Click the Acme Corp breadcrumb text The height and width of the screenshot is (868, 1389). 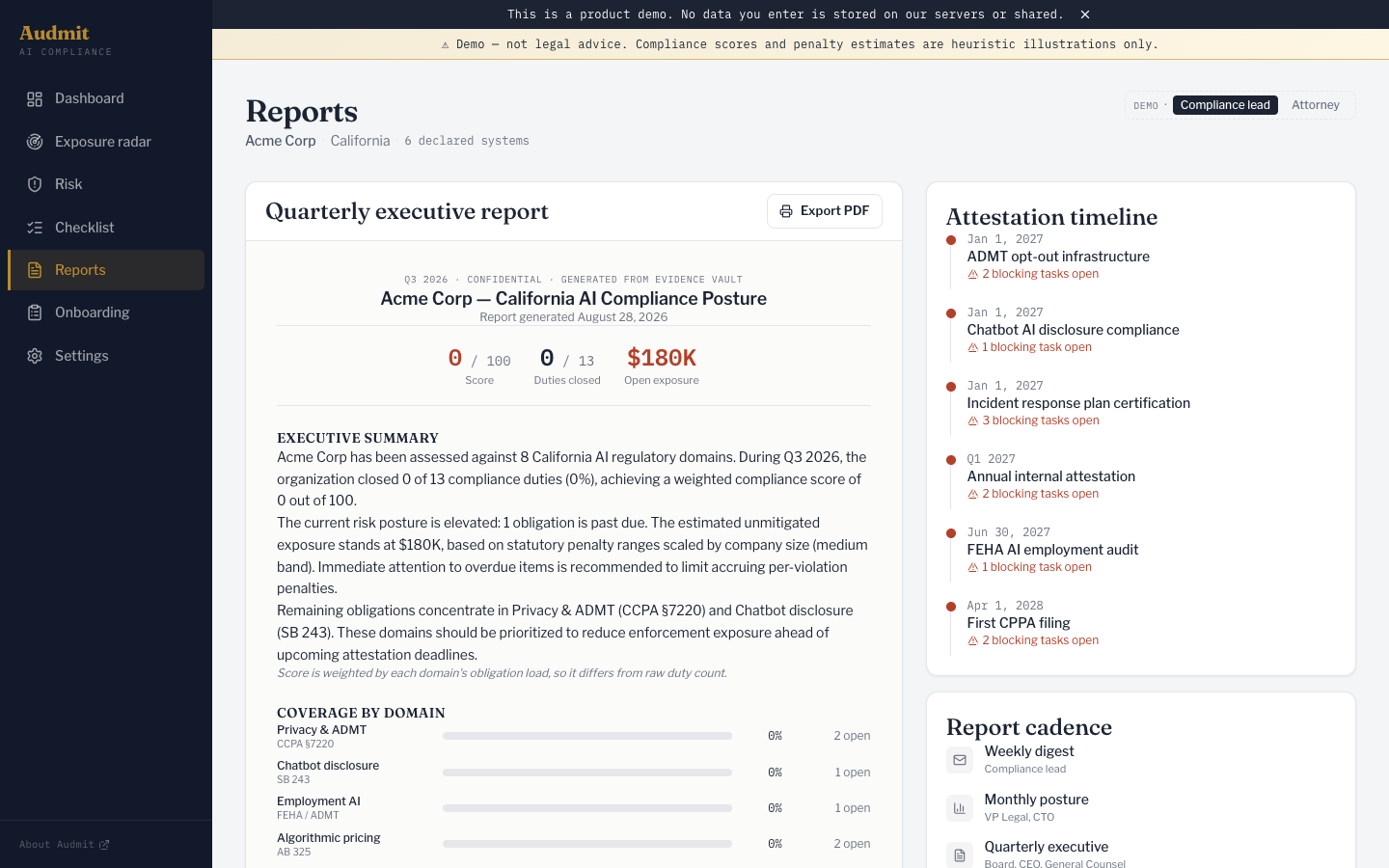pos(281,141)
